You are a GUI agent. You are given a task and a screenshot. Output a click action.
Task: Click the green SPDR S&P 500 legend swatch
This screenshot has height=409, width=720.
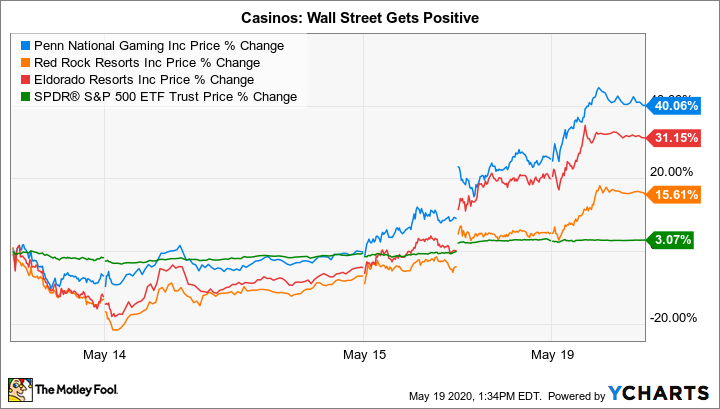click(x=25, y=97)
